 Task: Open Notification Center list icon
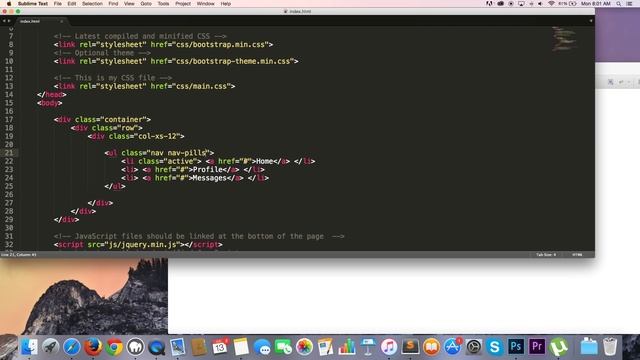tap(630, 4)
